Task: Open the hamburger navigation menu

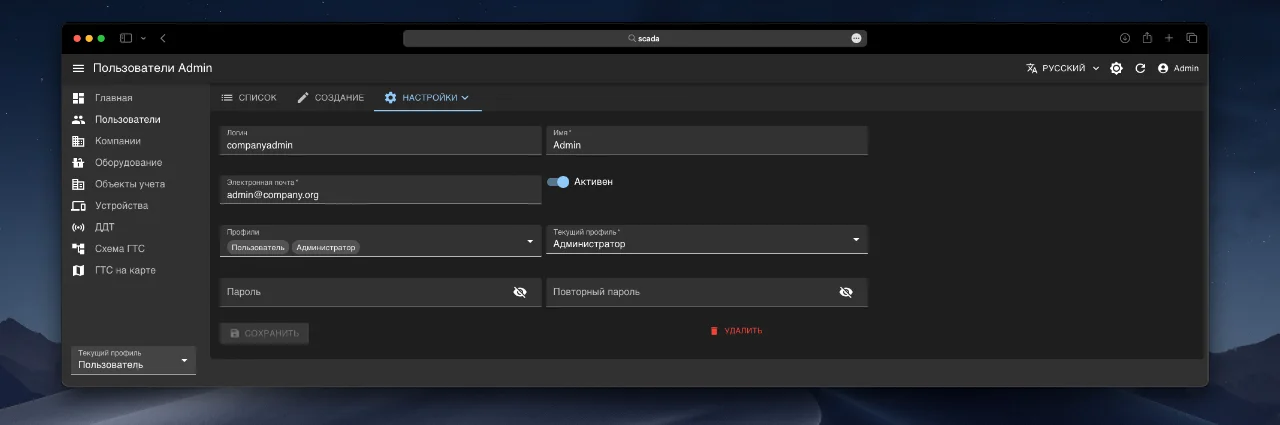Action: [78, 68]
